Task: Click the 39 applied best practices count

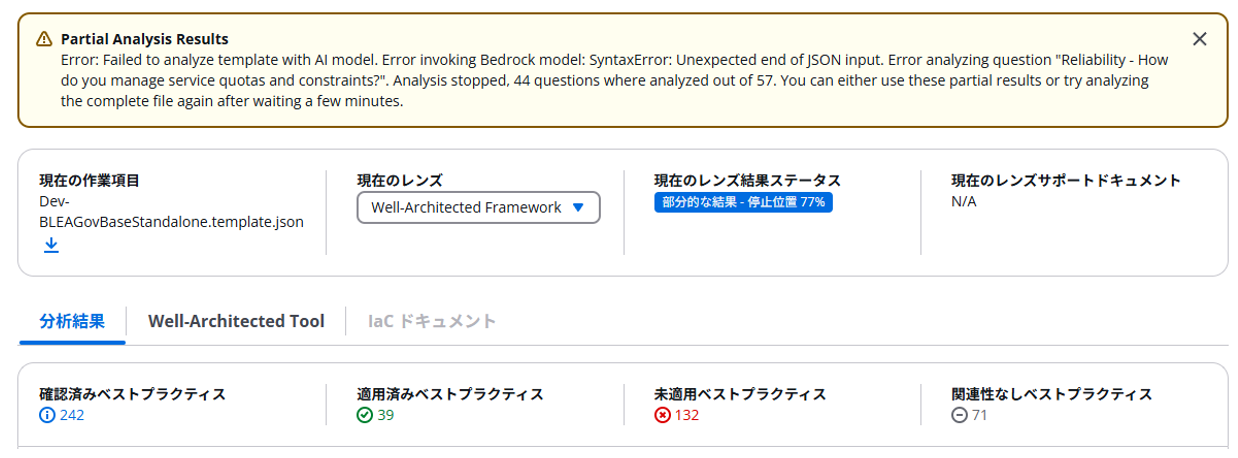Action: (x=386, y=415)
